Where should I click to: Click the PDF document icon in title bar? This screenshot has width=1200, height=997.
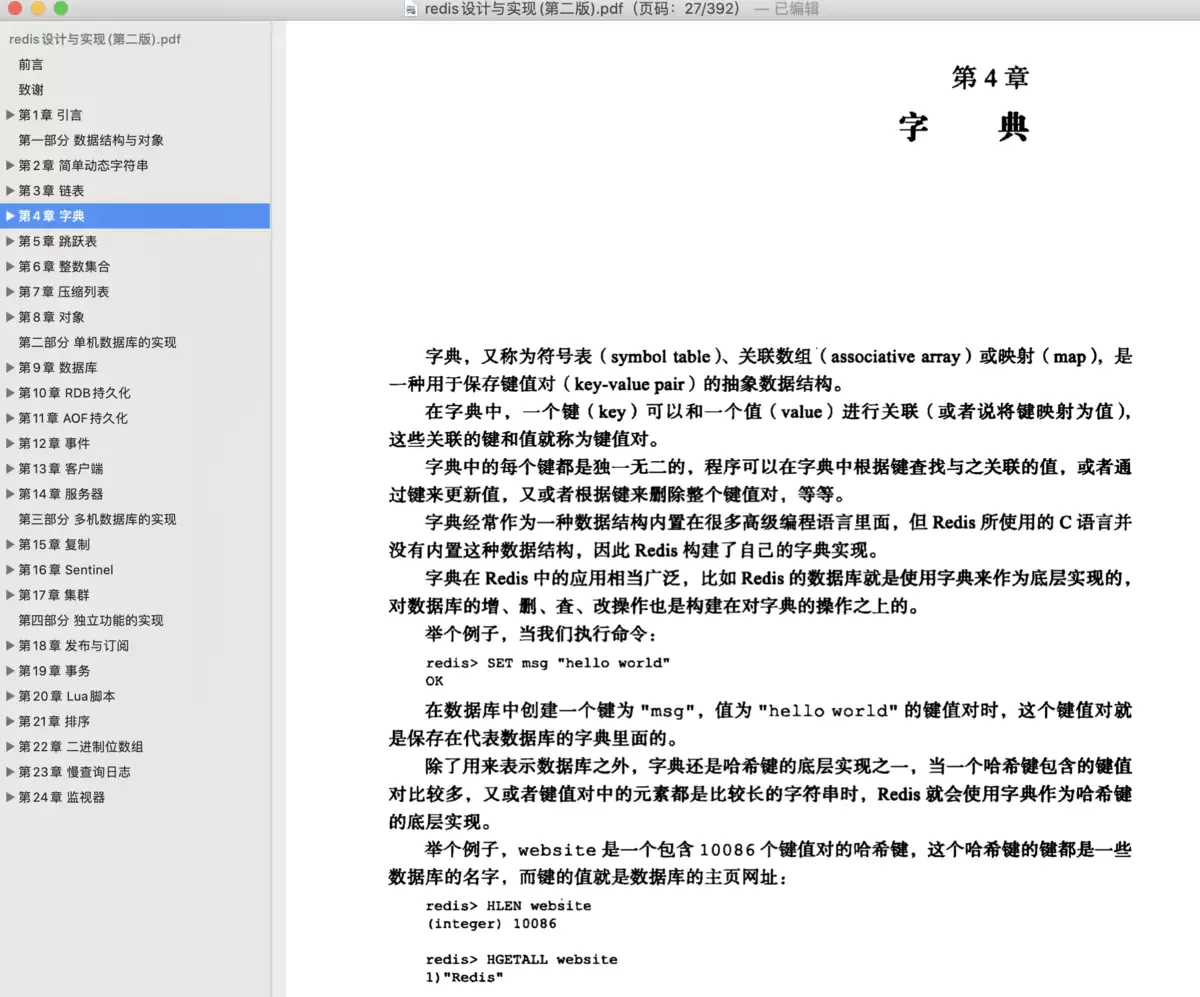(x=411, y=9)
